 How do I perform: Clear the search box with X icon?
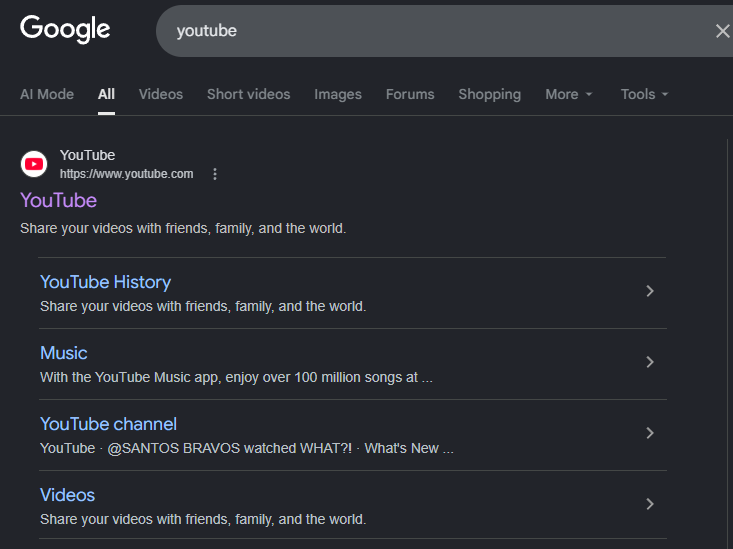[x=722, y=31]
